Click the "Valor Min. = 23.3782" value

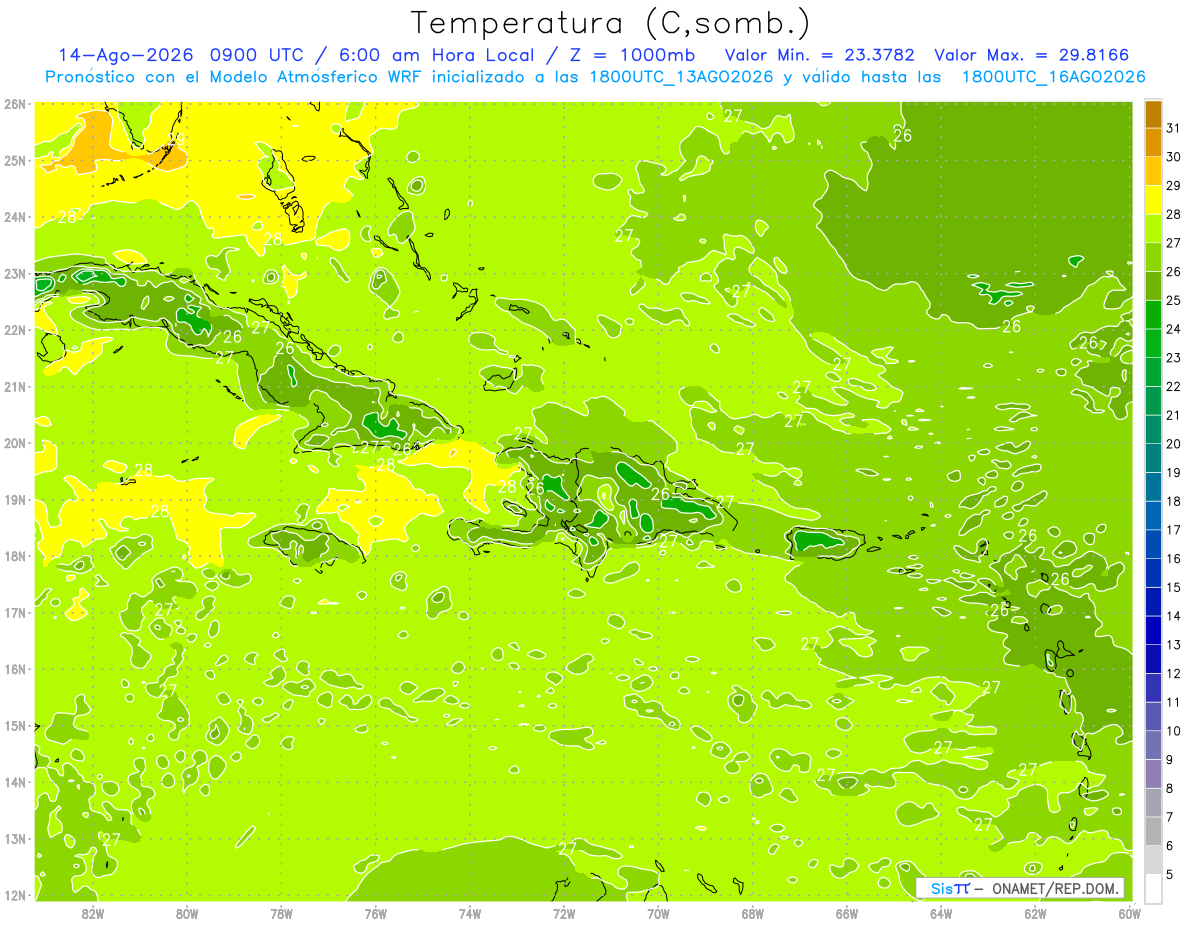click(819, 55)
